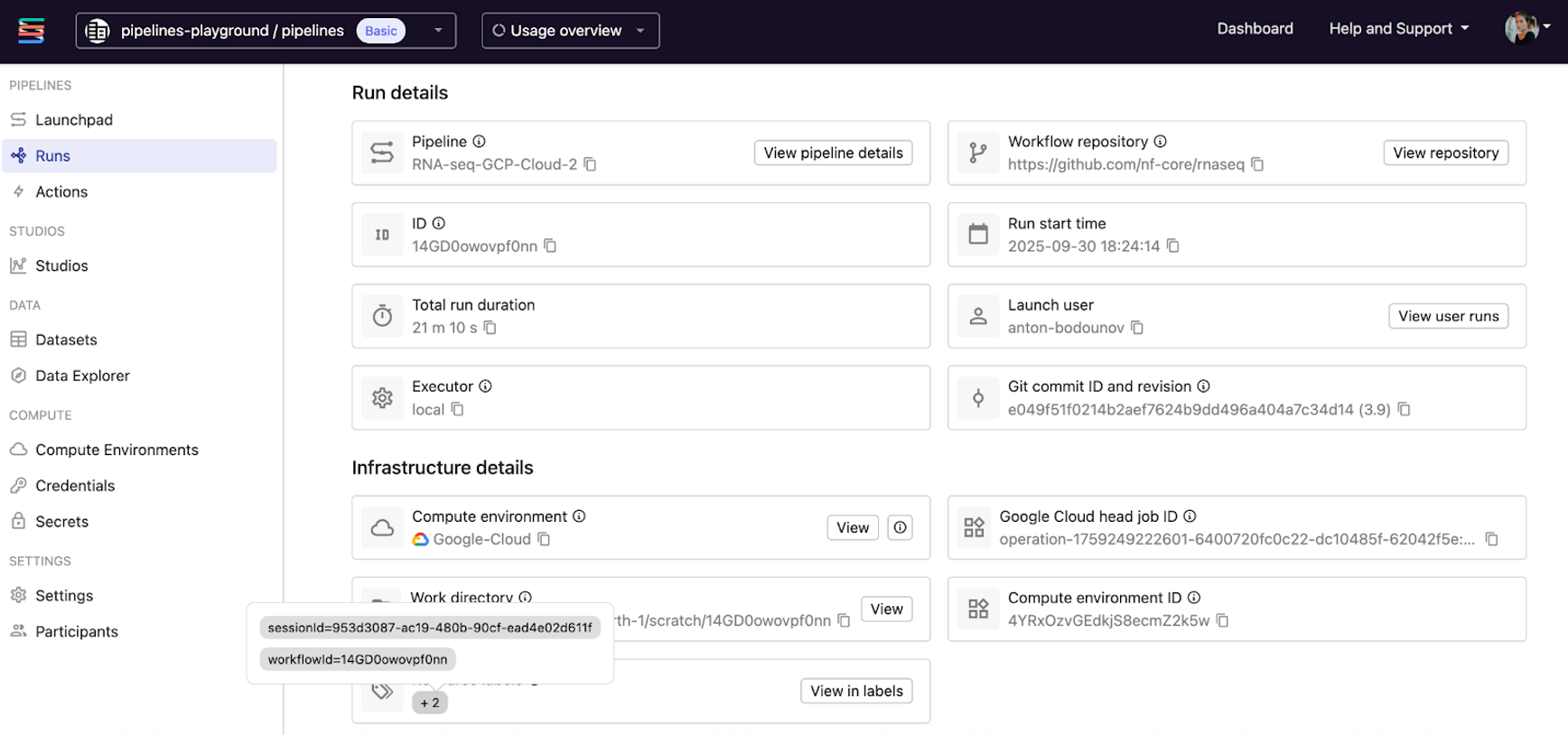Copy the launch user anton-bodounov
Screen dimensions: 1568x735
1137,327
